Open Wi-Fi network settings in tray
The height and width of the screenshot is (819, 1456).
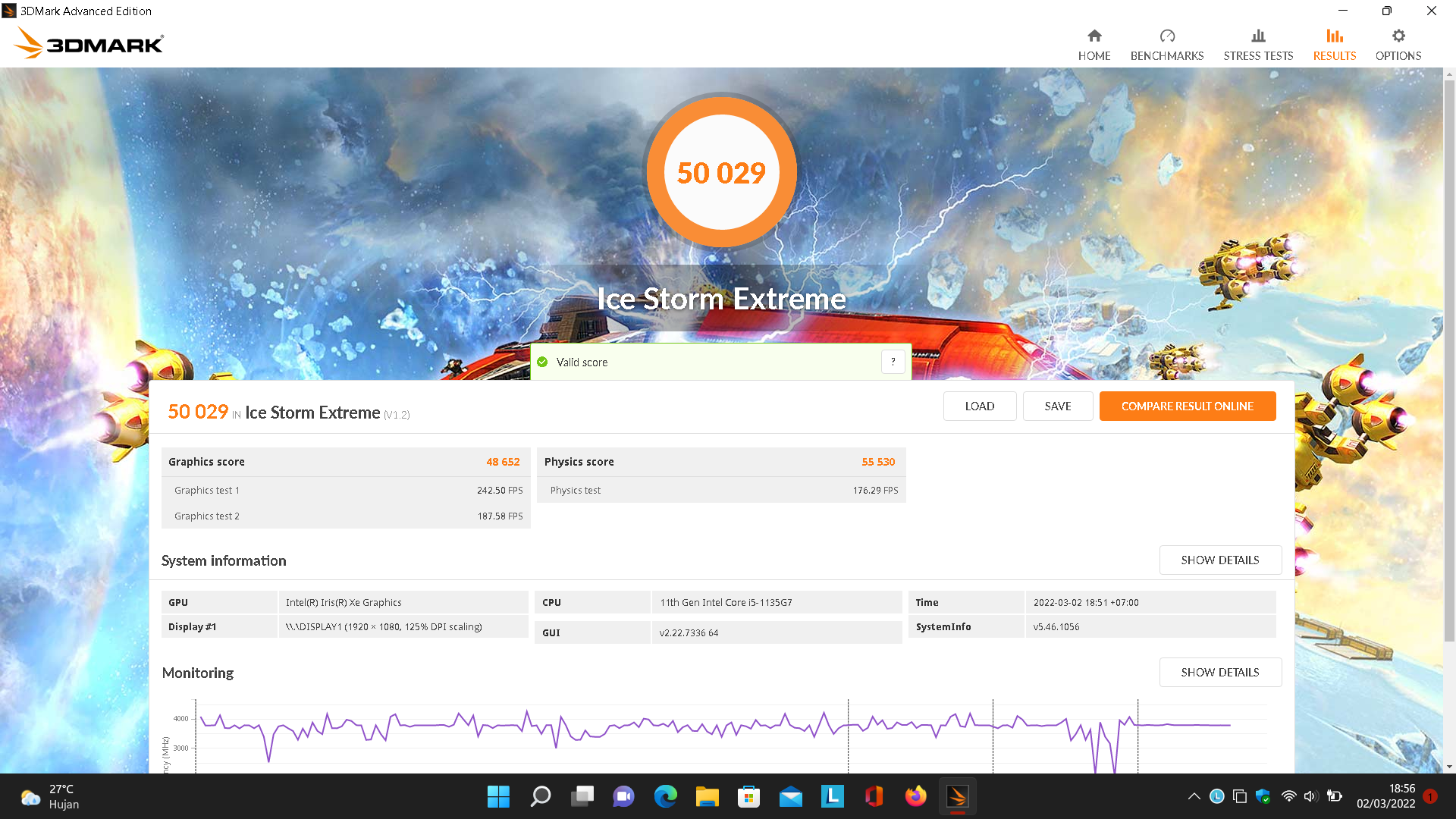[x=1288, y=796]
